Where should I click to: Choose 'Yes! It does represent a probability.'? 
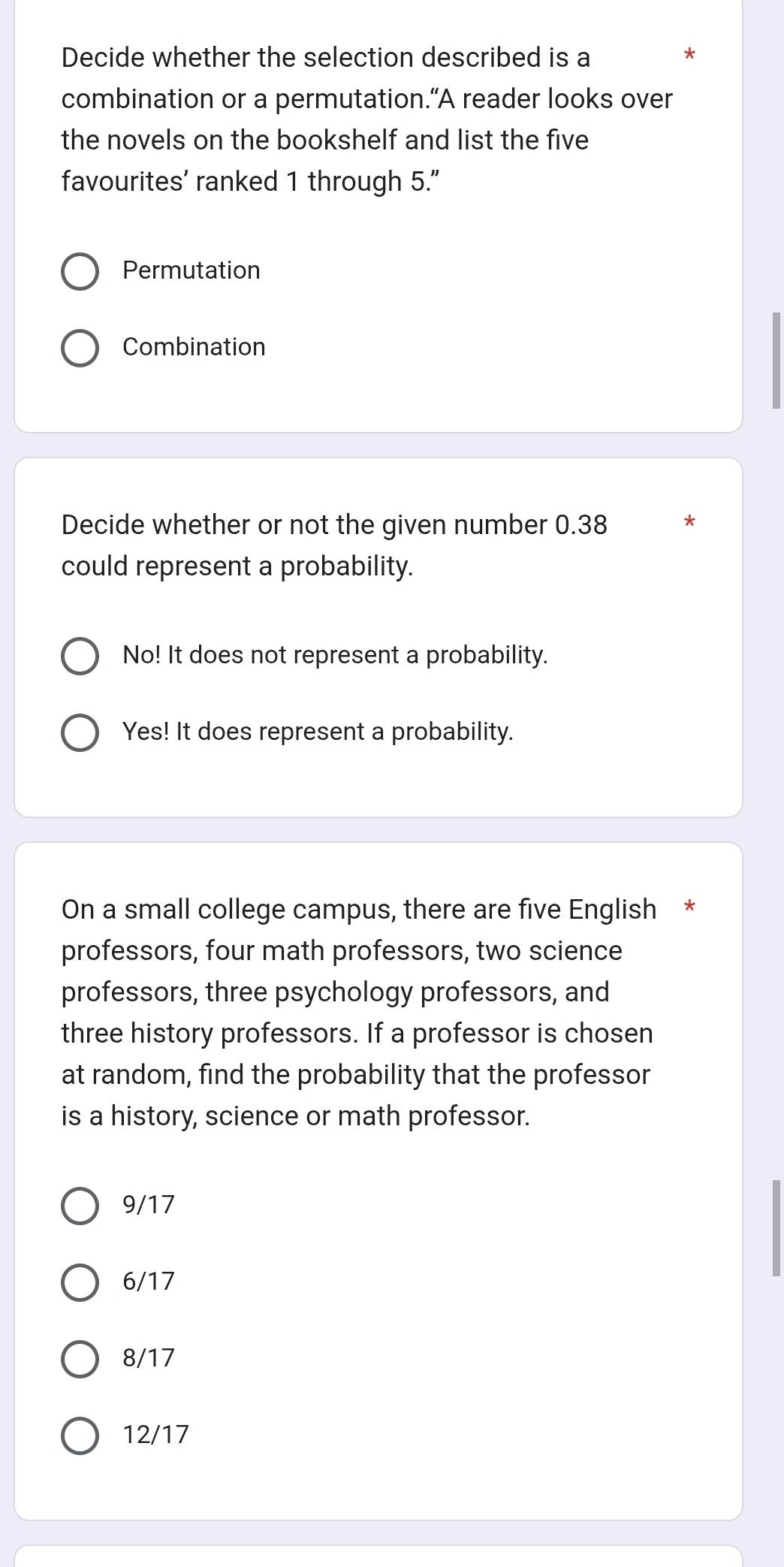80,732
